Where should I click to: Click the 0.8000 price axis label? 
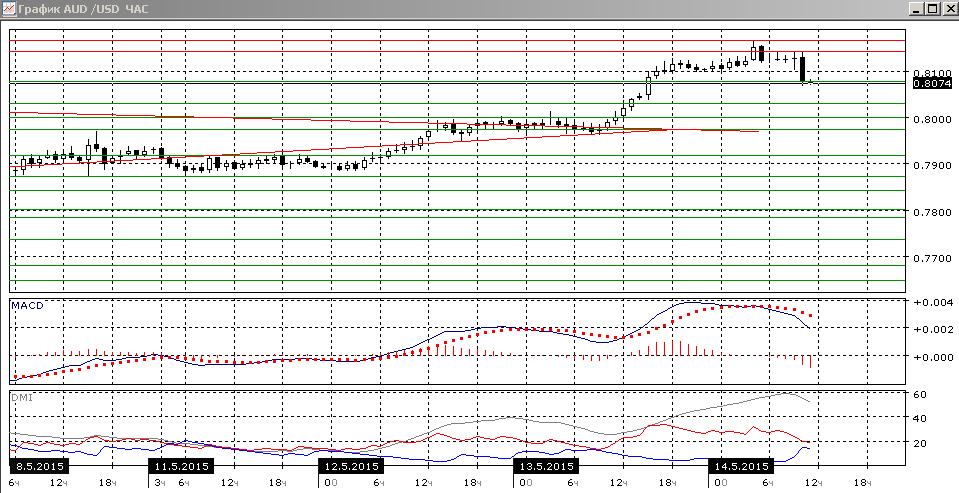pyautogui.click(x=931, y=119)
